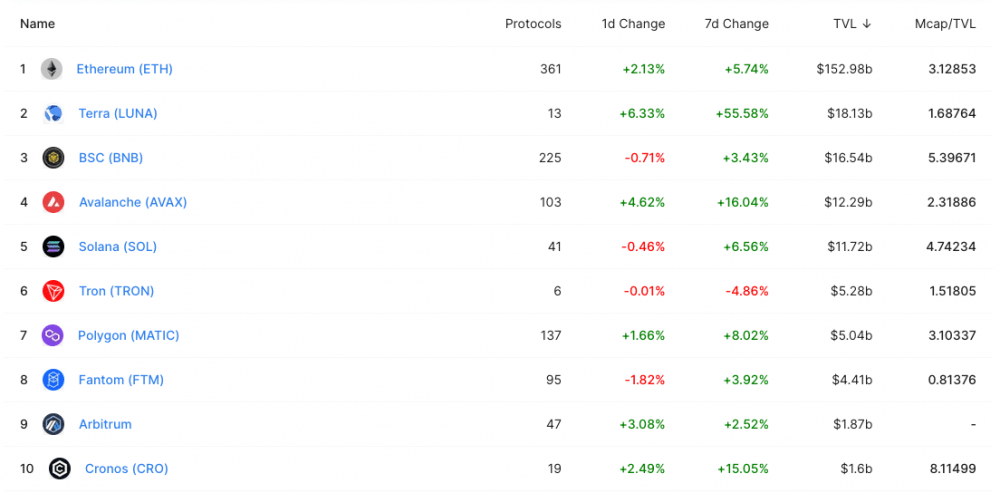Viewport: 1000px width, 493px height.
Task: Open the Ethereum (ETH) chain link
Action: click(x=125, y=69)
